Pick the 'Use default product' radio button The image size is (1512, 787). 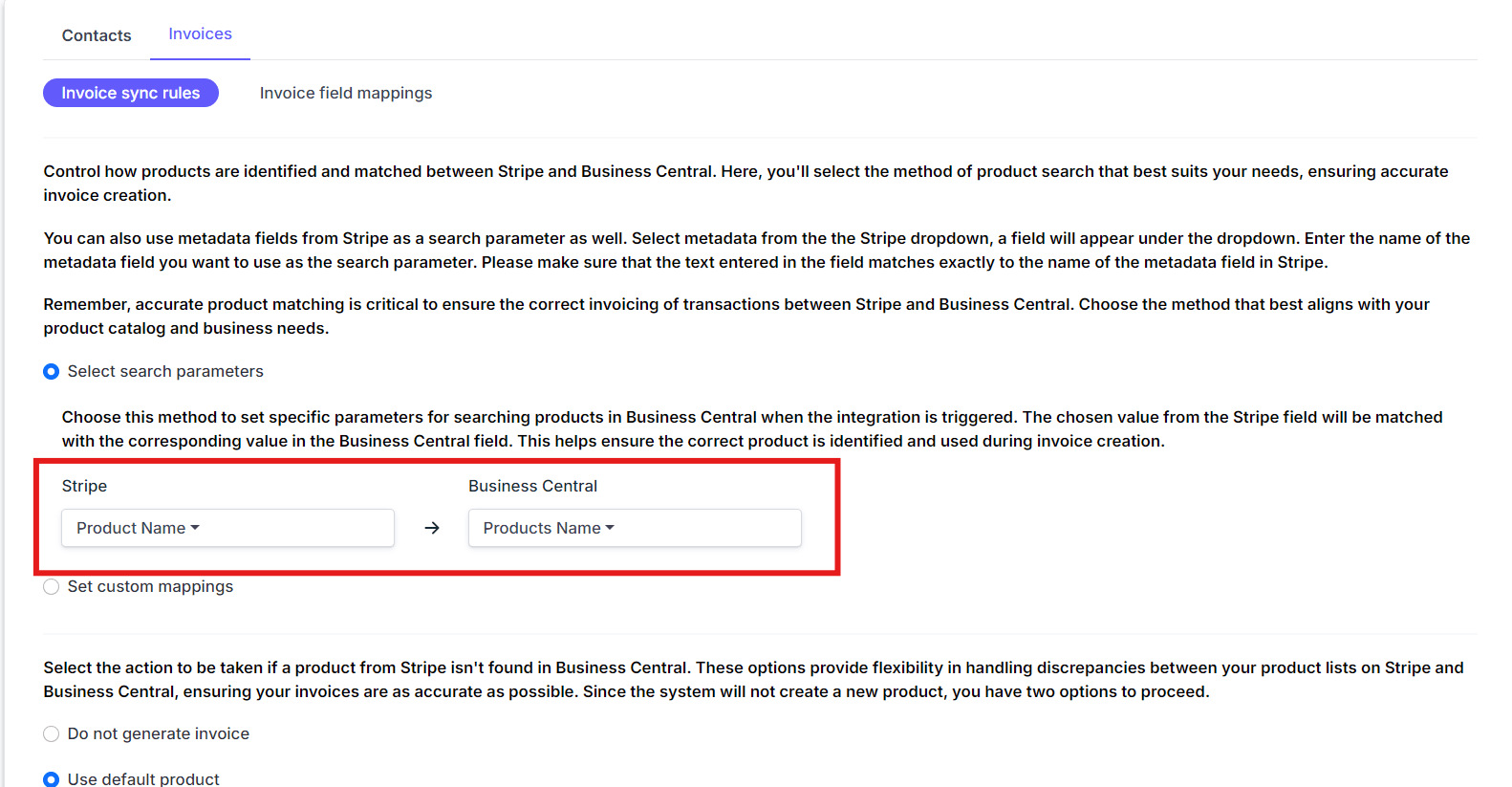click(x=52, y=779)
